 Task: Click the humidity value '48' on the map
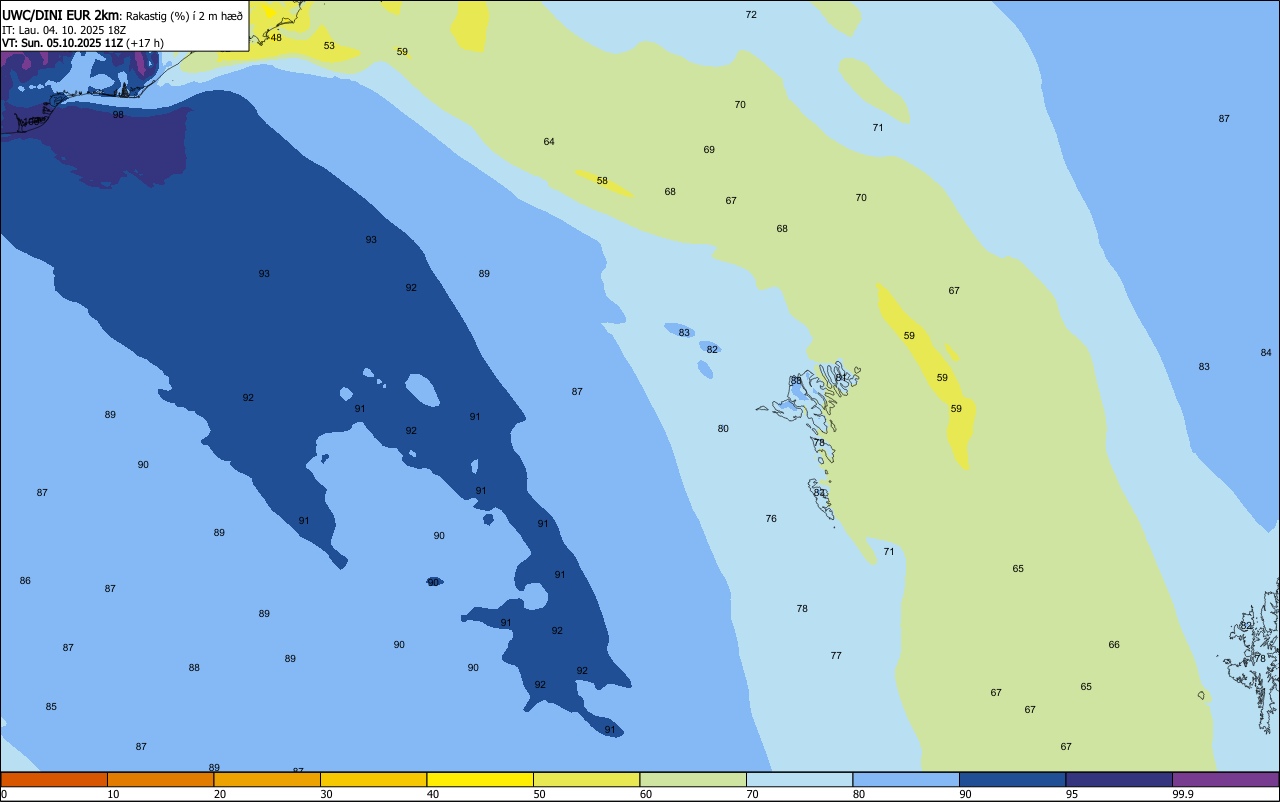pos(276,38)
